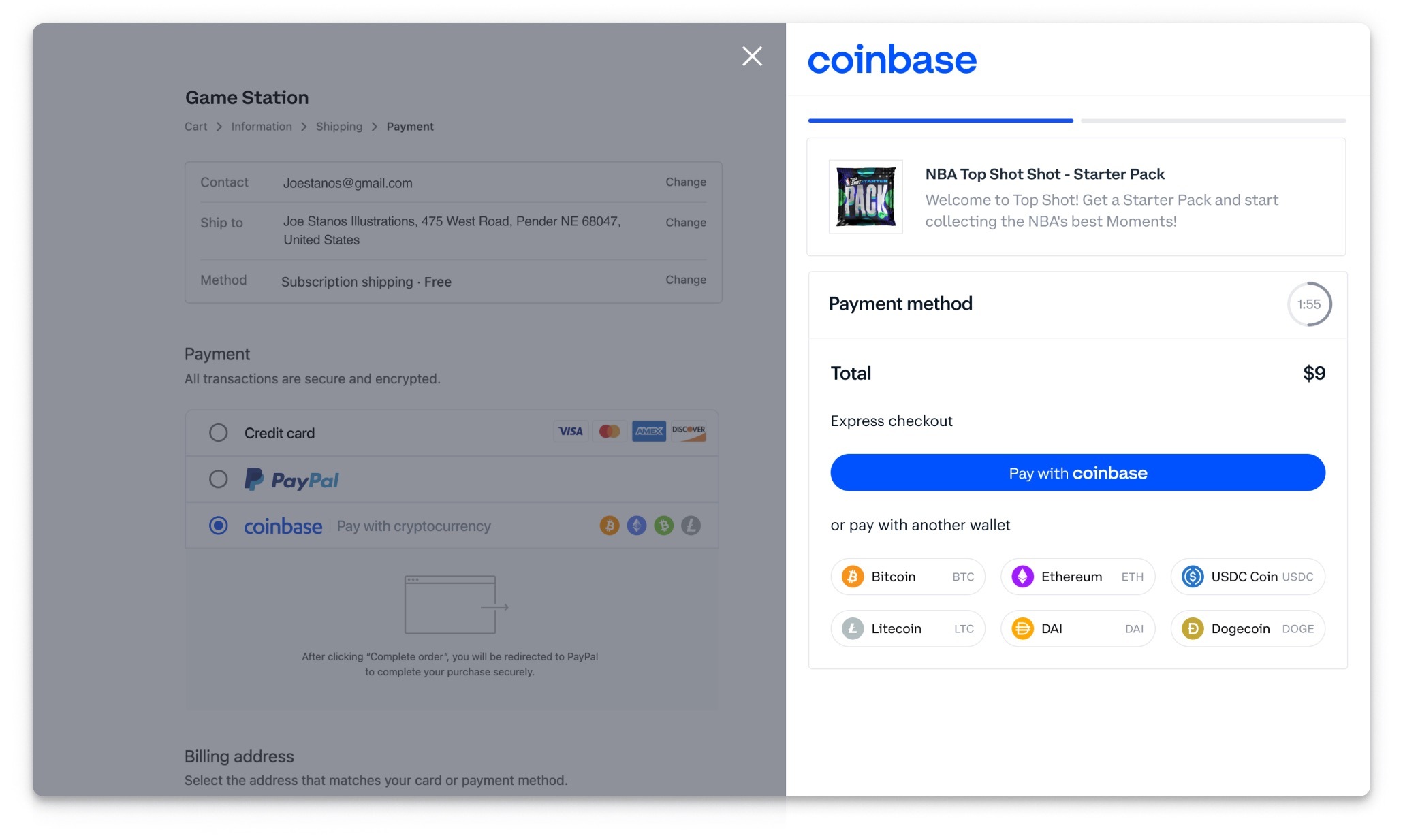1403x840 pixels.
Task: Open the Cart breadcrumb step
Action: (196, 126)
